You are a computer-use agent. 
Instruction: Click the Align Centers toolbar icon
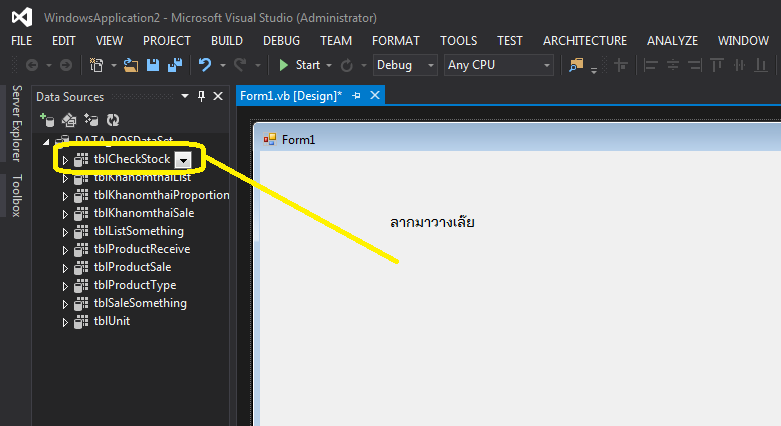click(x=673, y=65)
